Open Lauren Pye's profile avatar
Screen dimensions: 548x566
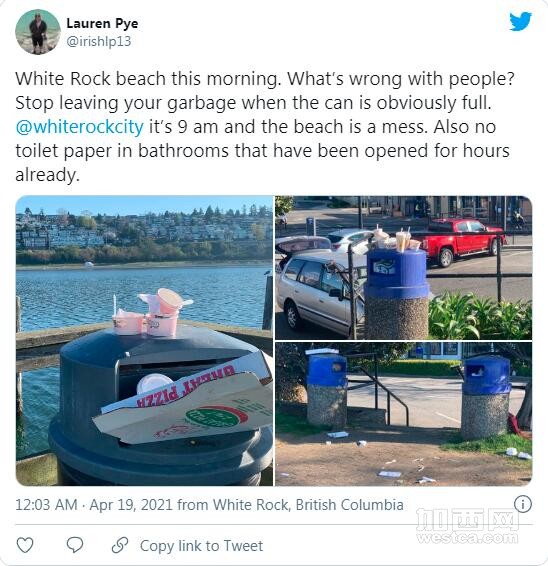pyautogui.click(x=38, y=32)
